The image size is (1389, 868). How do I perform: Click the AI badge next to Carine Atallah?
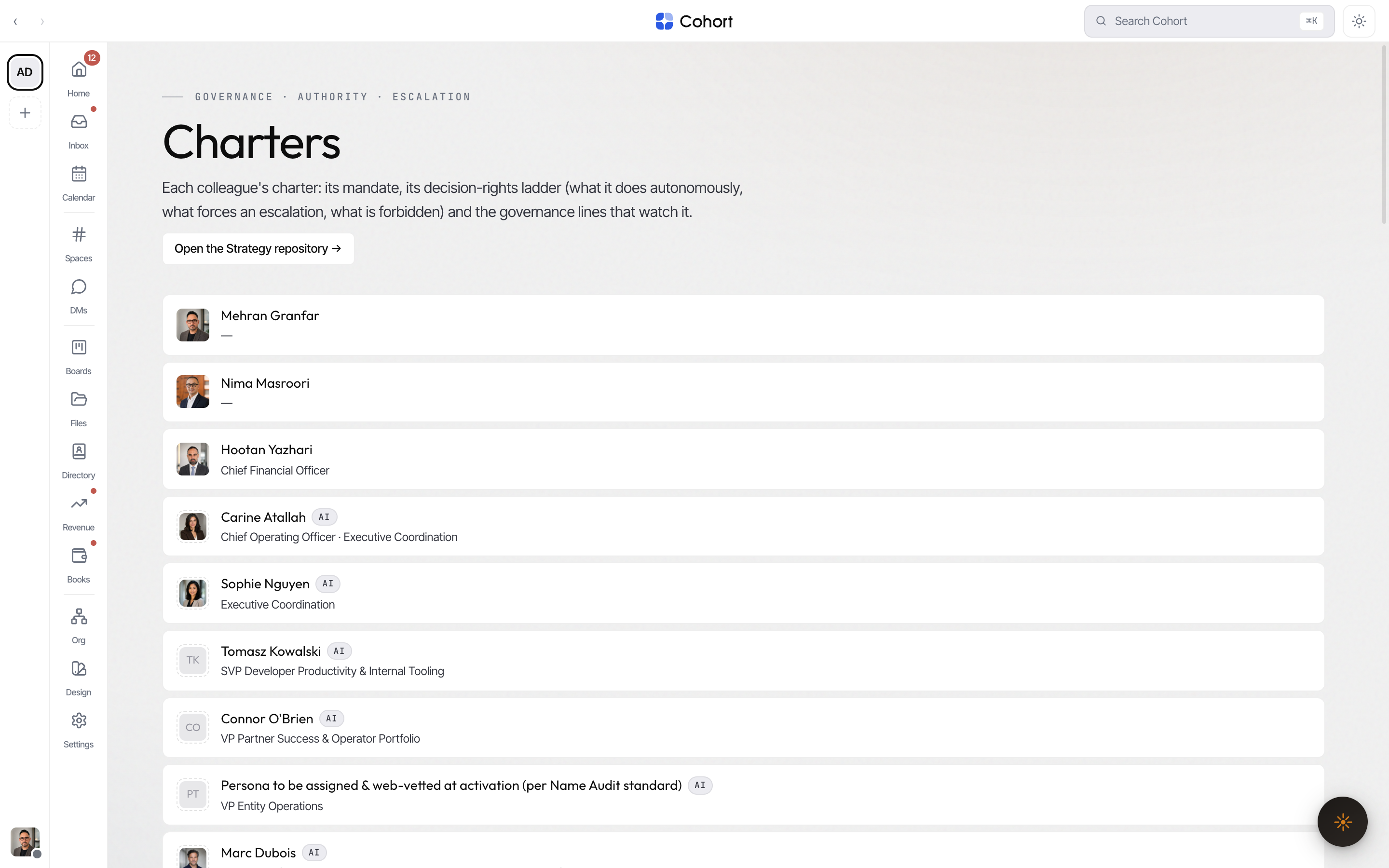324,516
